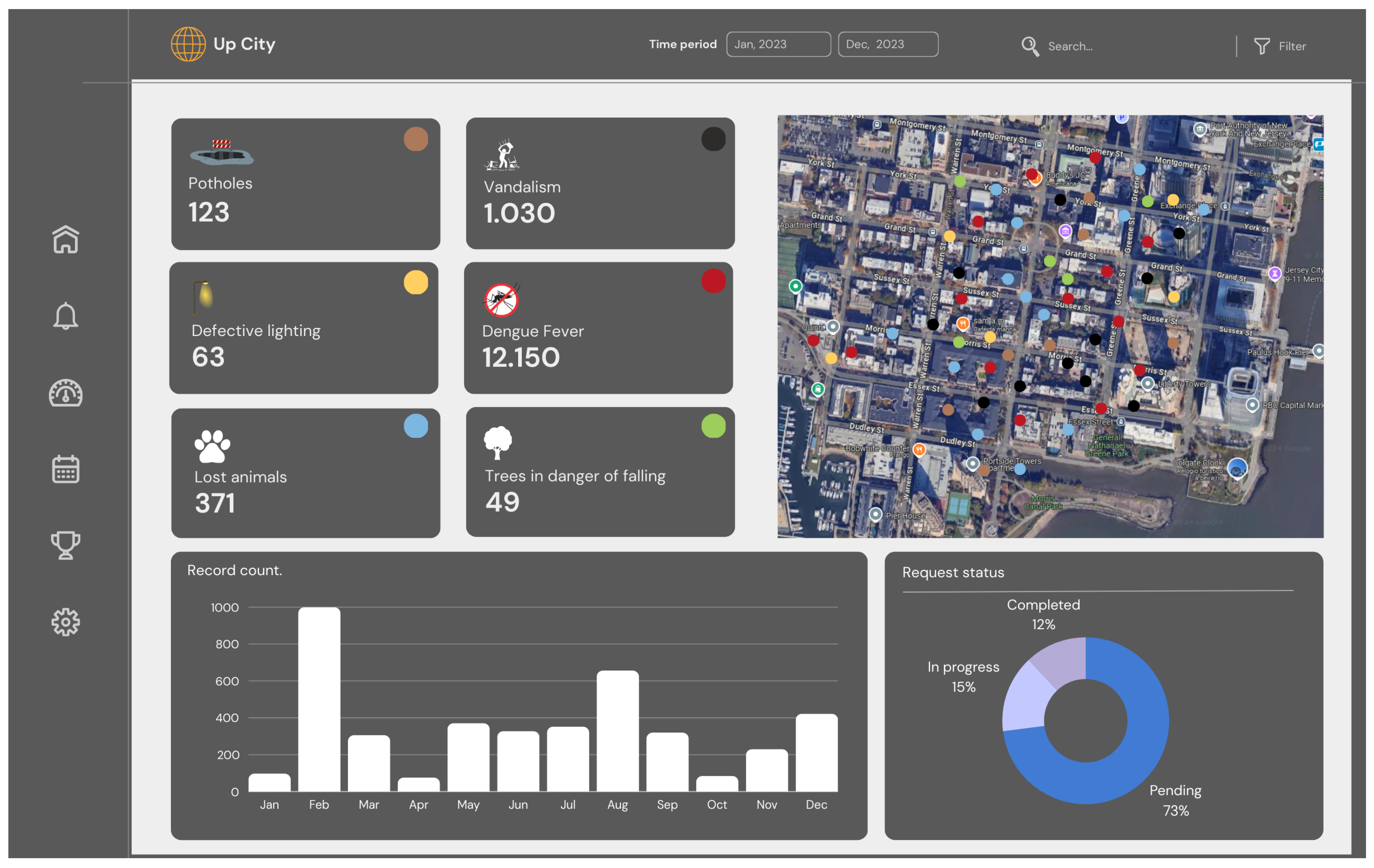This screenshot has width=1374, height=868.
Task: Click the Dec bar in Record count
Action: coord(817,753)
